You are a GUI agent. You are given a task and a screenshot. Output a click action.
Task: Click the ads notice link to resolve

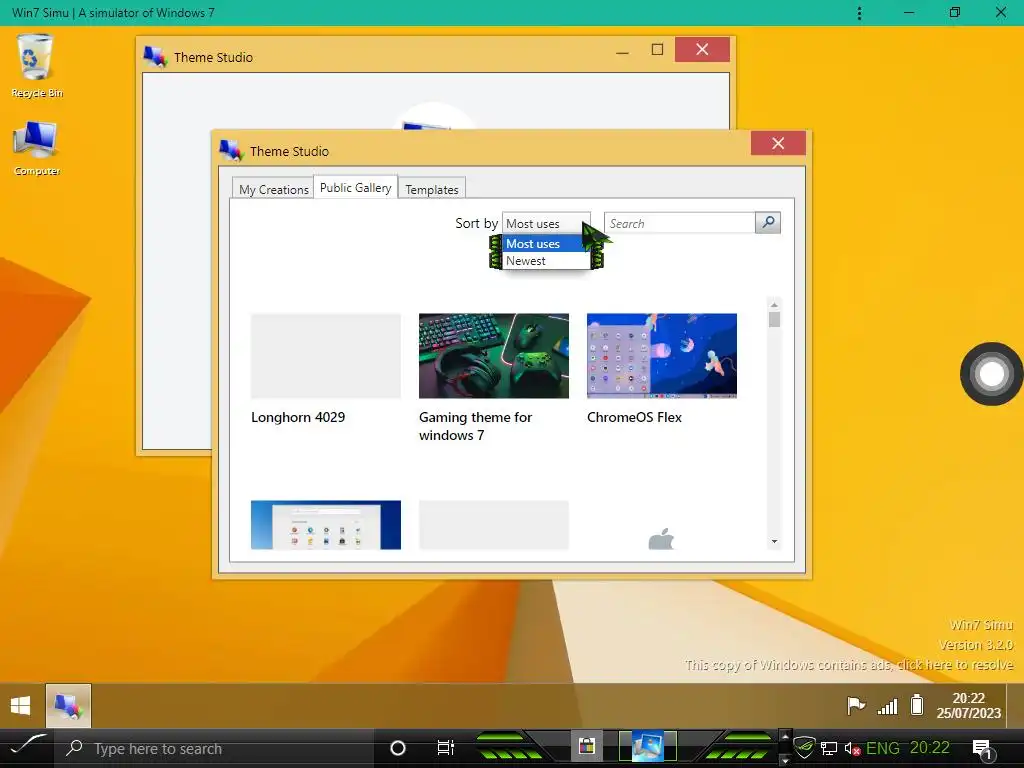(x=849, y=665)
